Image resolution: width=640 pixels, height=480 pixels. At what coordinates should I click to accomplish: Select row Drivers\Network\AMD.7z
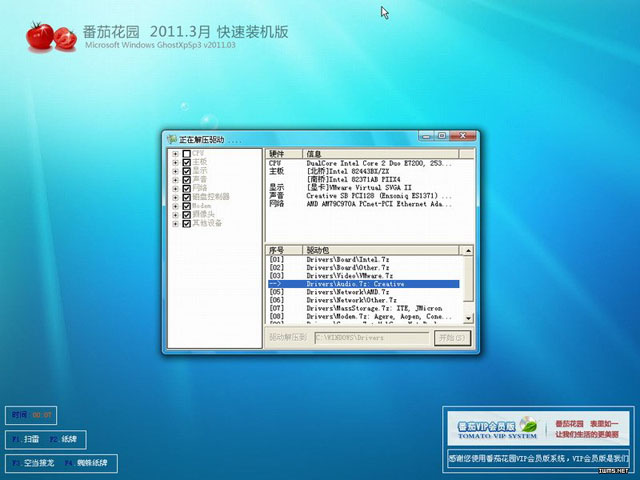363,292
